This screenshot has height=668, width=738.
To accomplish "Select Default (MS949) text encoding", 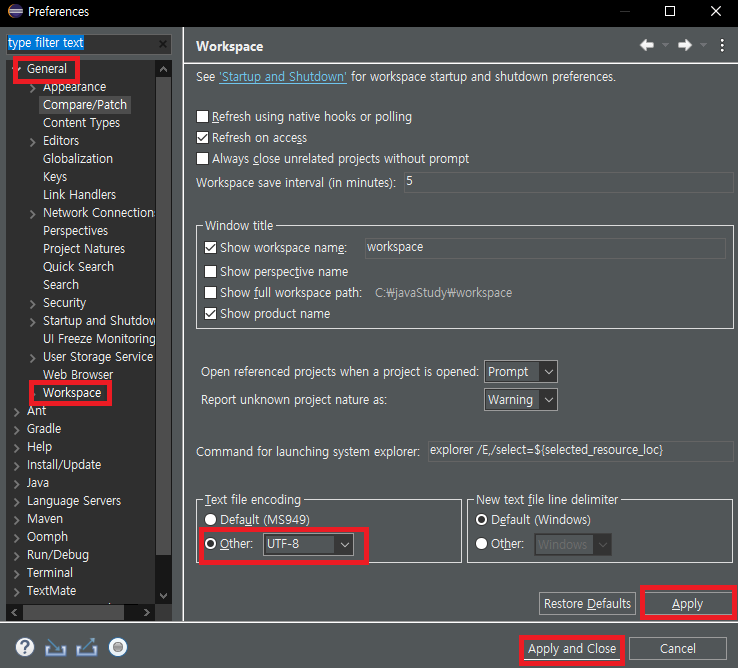I will (210, 520).
